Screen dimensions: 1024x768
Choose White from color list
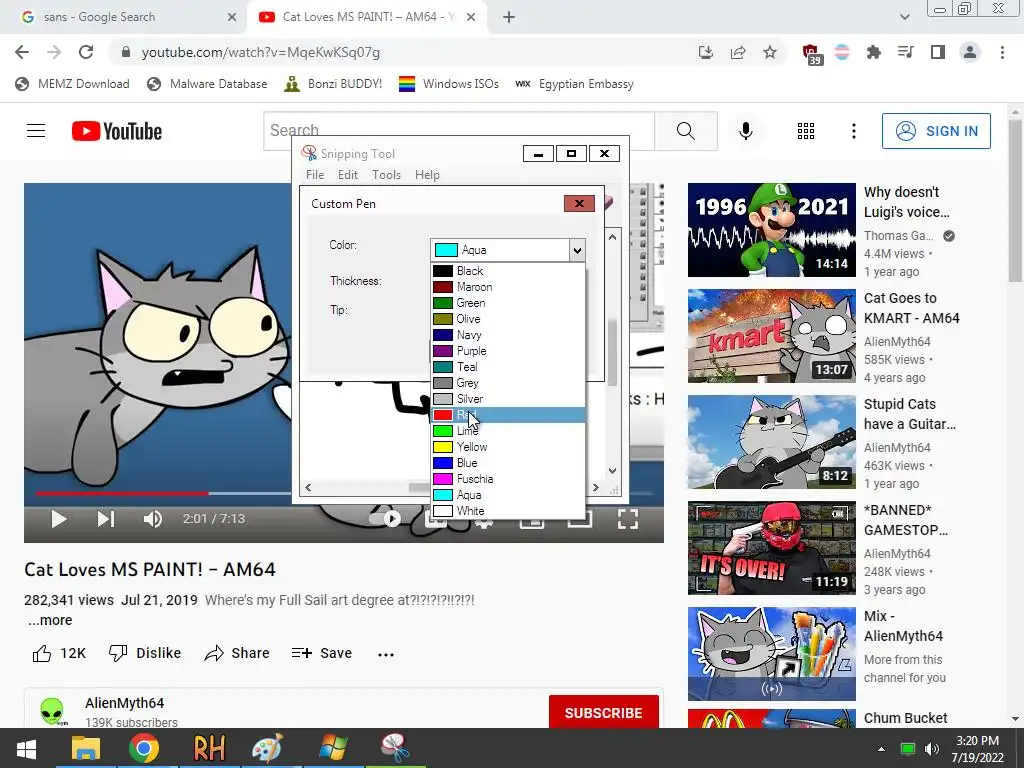[x=508, y=511]
